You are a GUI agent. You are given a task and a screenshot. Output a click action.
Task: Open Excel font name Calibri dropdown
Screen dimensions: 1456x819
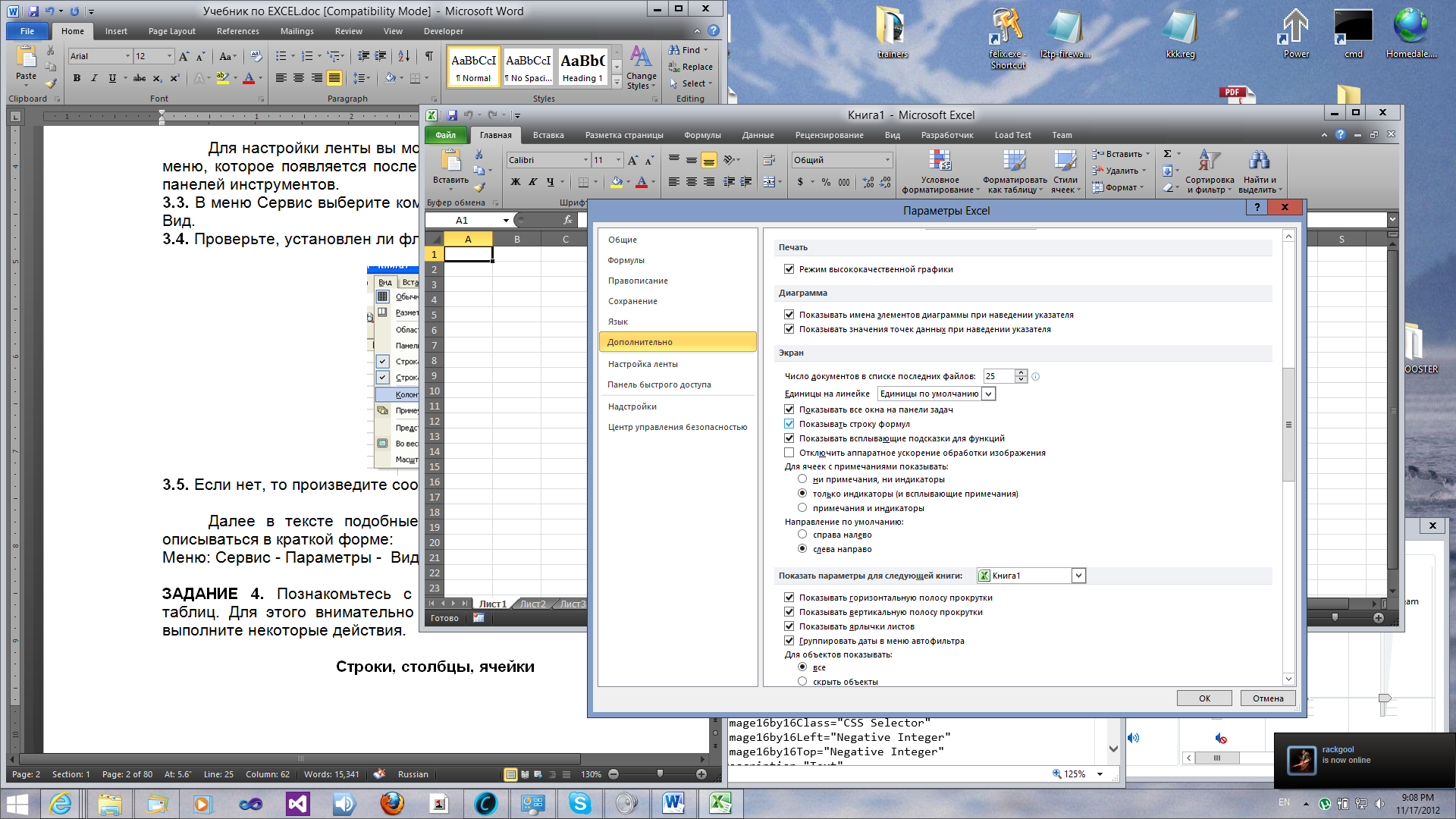pos(586,160)
